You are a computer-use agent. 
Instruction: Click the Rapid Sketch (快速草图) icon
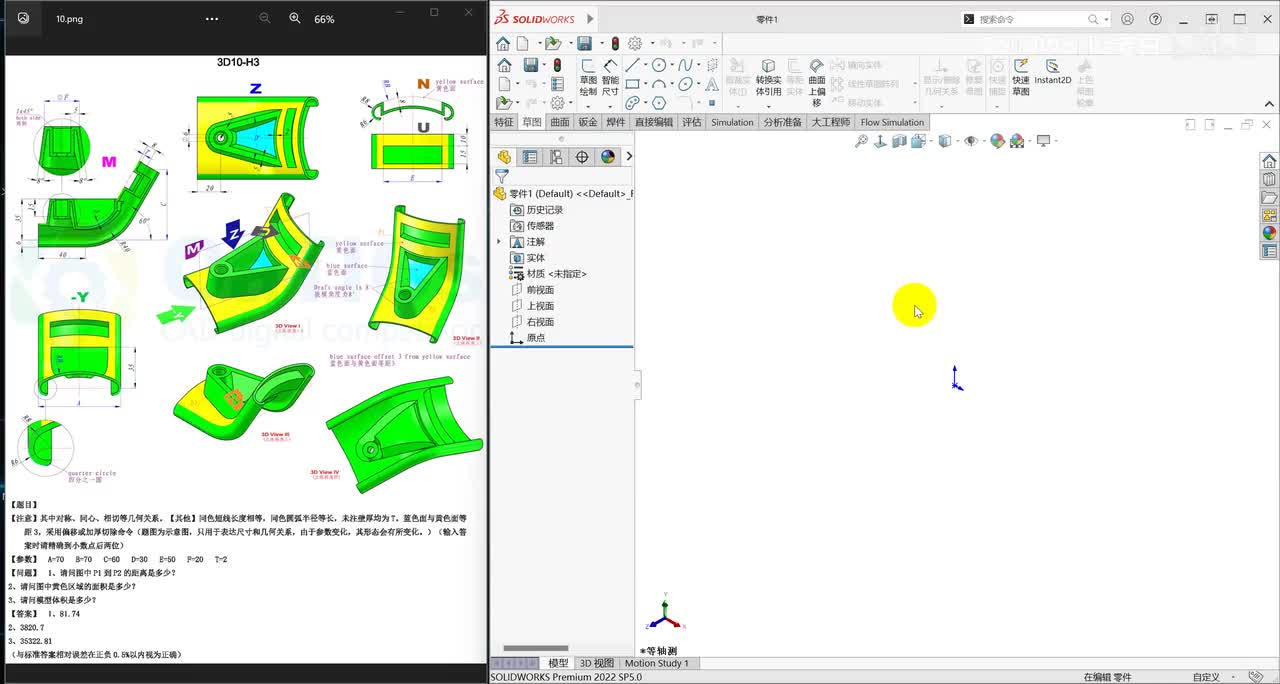coord(1021,66)
